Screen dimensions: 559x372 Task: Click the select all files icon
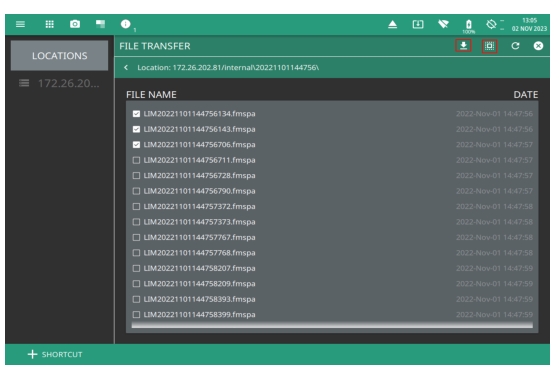point(489,46)
